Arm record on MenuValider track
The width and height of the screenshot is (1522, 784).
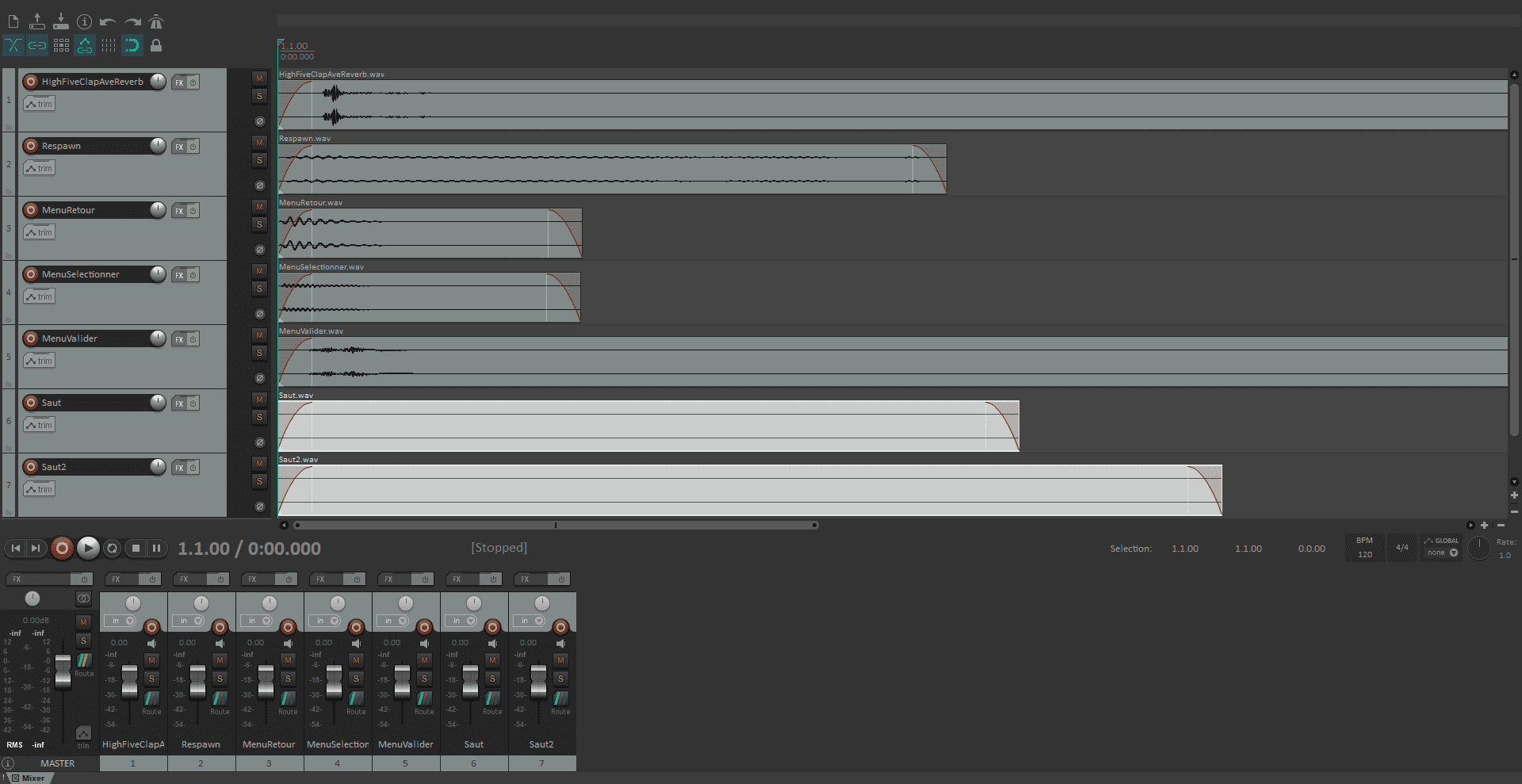point(31,338)
